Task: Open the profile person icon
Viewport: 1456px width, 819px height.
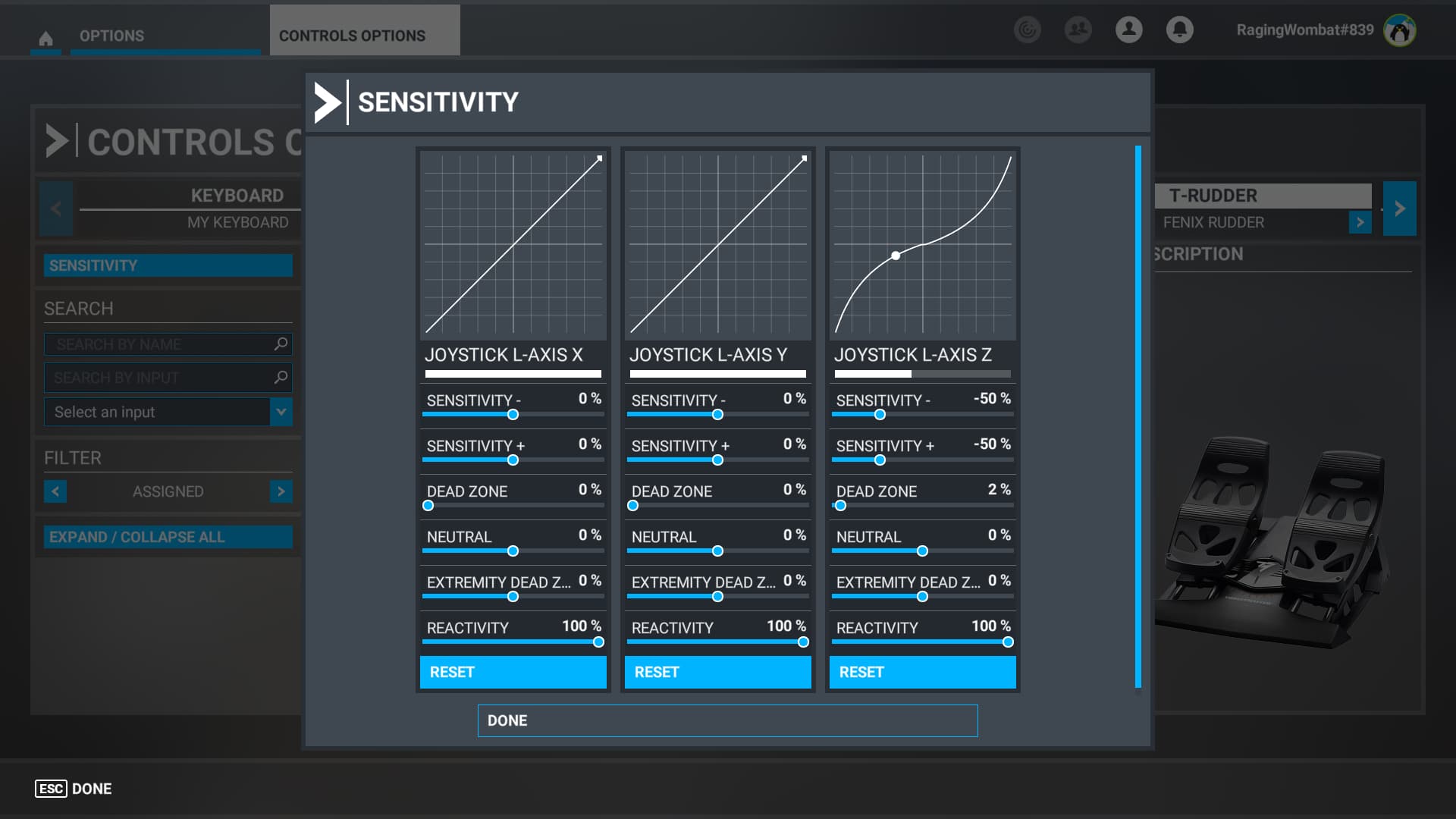Action: tap(1128, 30)
